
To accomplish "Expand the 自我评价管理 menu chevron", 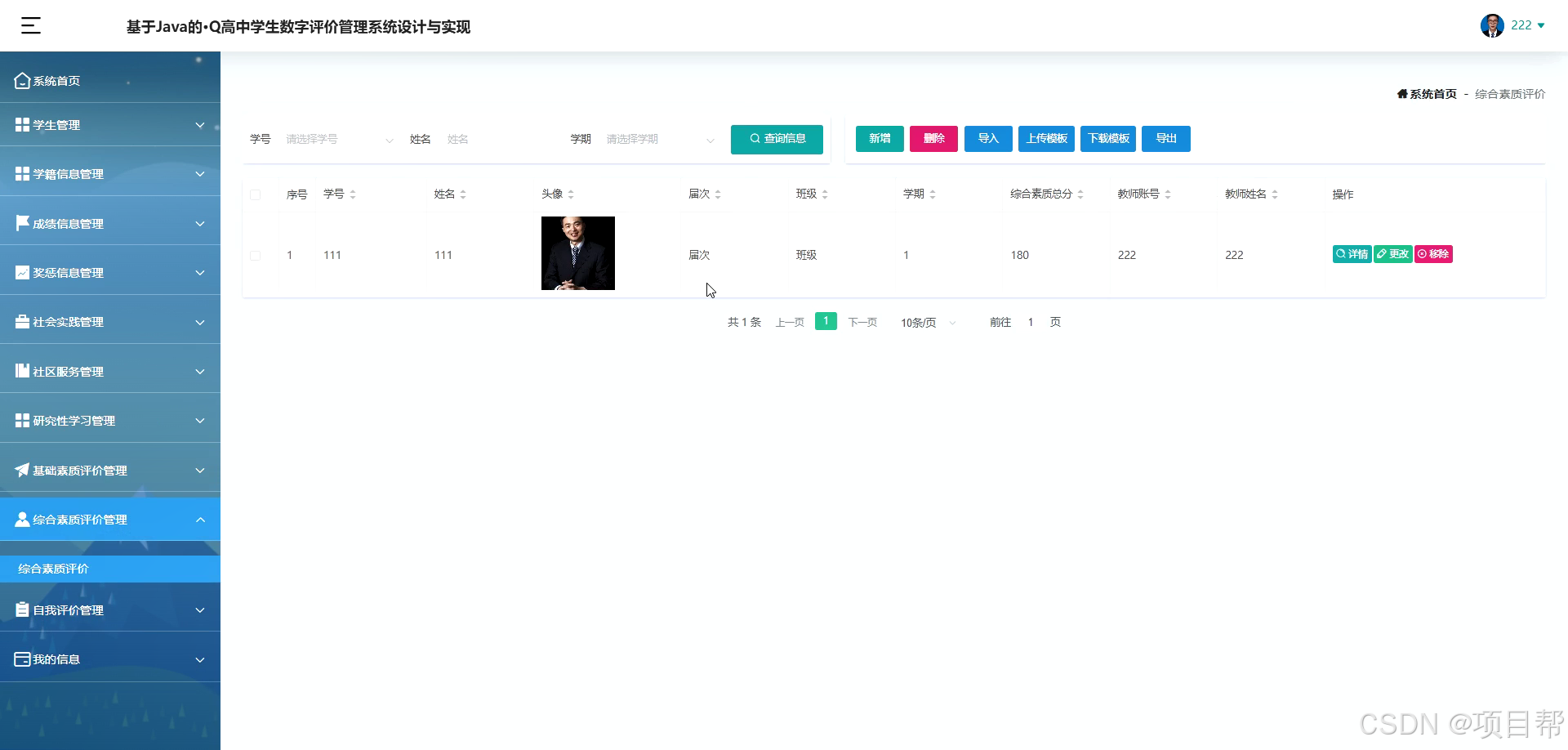I will pos(200,610).
